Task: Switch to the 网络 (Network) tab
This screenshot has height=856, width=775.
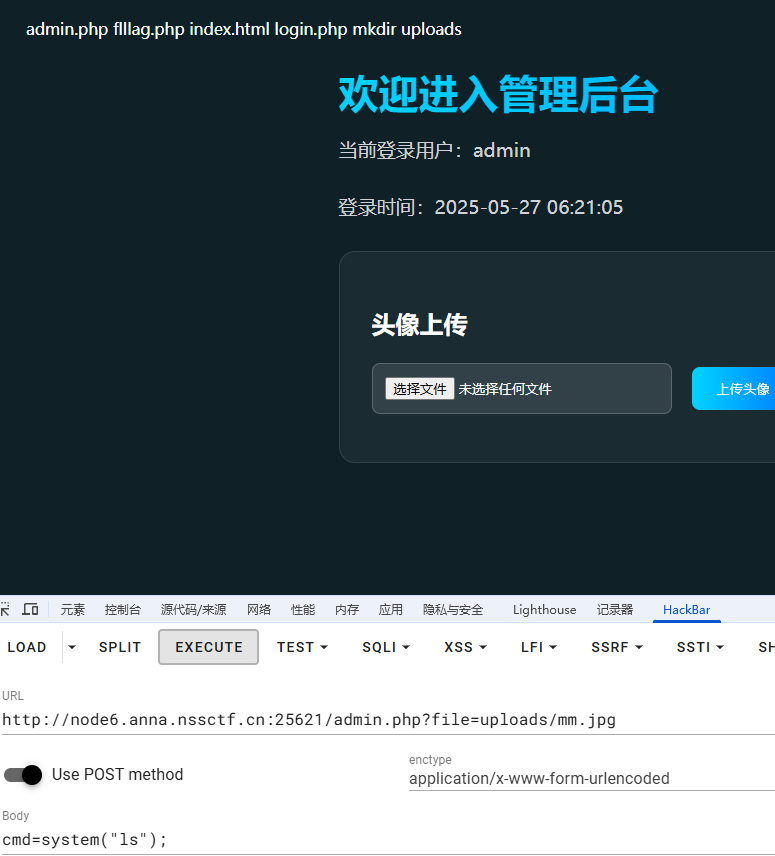Action: click(259, 609)
